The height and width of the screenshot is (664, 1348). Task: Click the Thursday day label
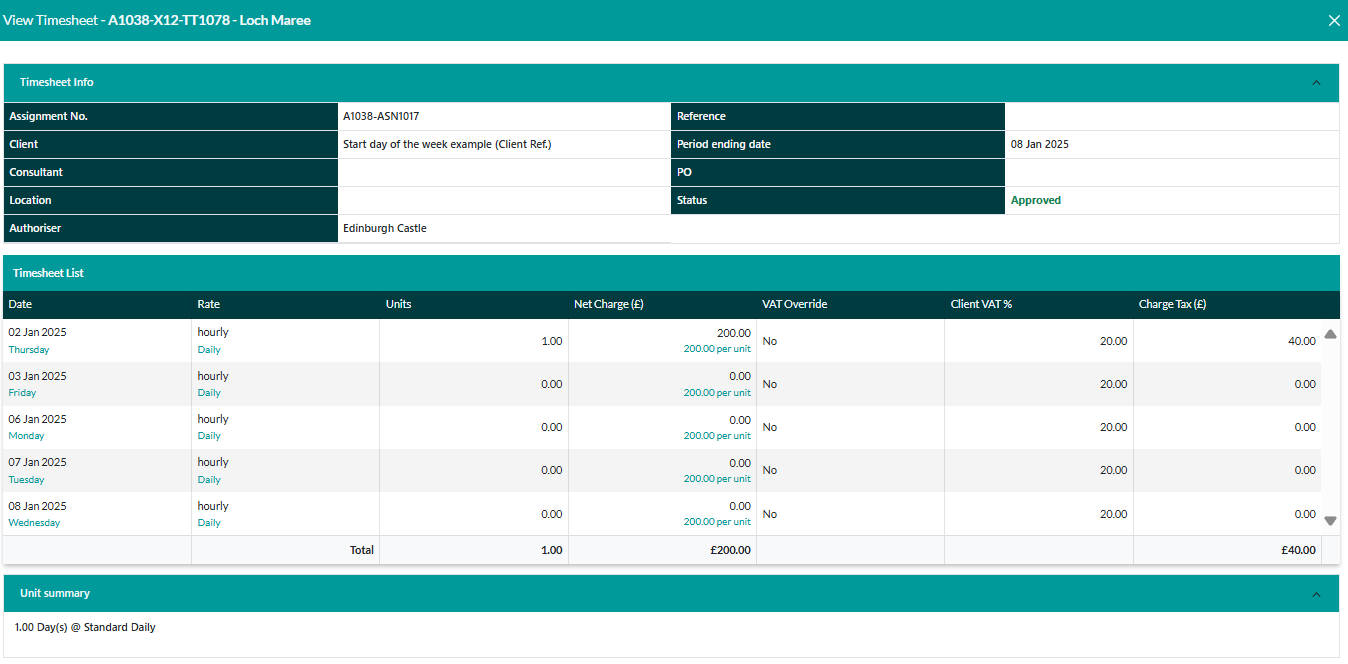tap(28, 350)
